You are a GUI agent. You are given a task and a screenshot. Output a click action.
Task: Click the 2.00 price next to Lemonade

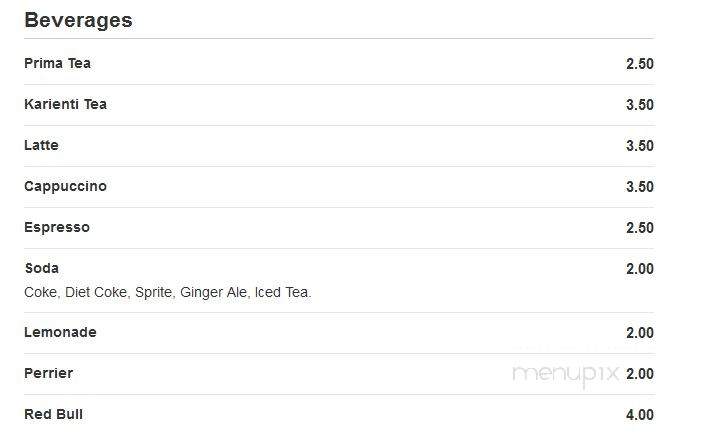pos(640,333)
